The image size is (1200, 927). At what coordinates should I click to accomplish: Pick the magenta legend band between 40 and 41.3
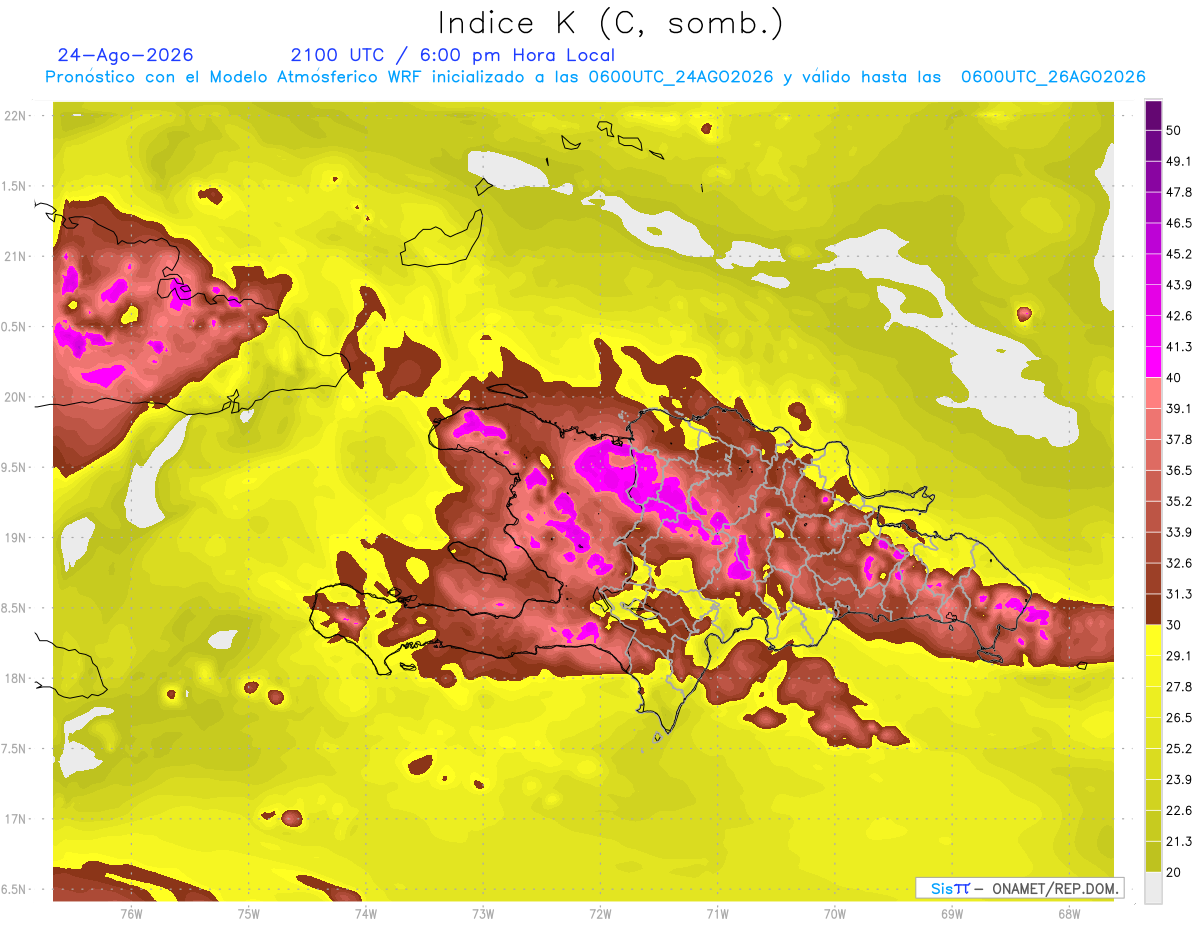coord(1154,362)
